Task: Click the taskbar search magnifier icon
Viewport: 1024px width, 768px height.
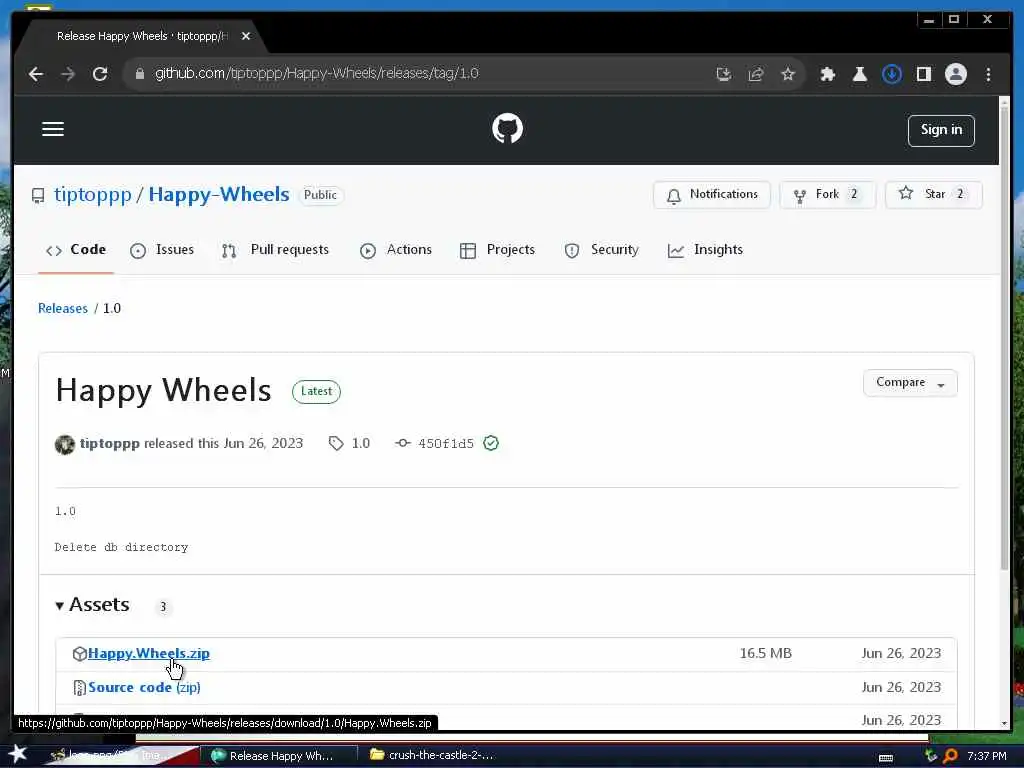Action: (x=950, y=756)
